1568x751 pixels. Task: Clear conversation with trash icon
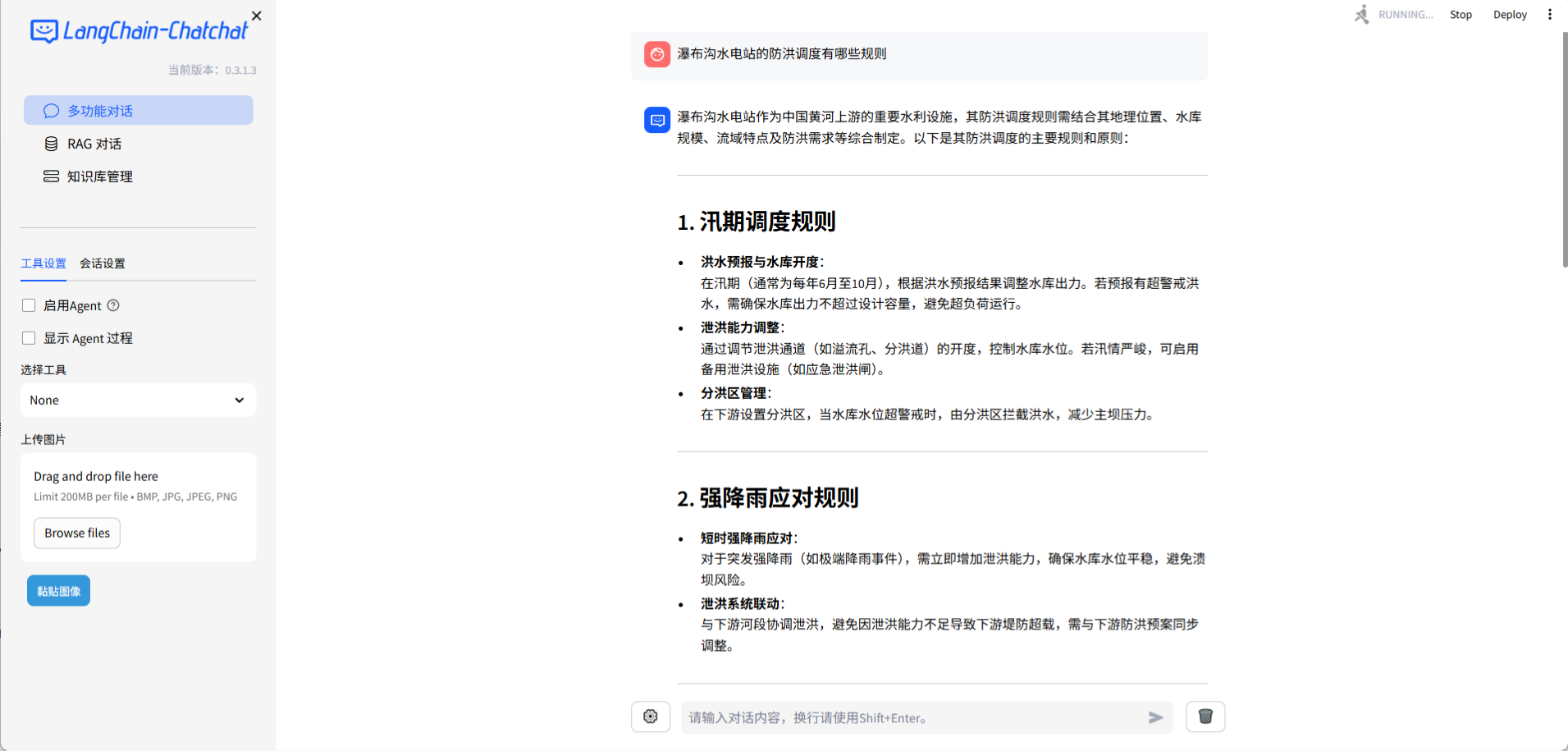tap(1205, 717)
